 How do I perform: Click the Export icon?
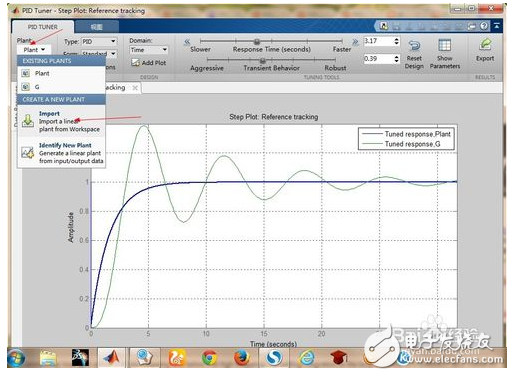pyautogui.click(x=485, y=45)
